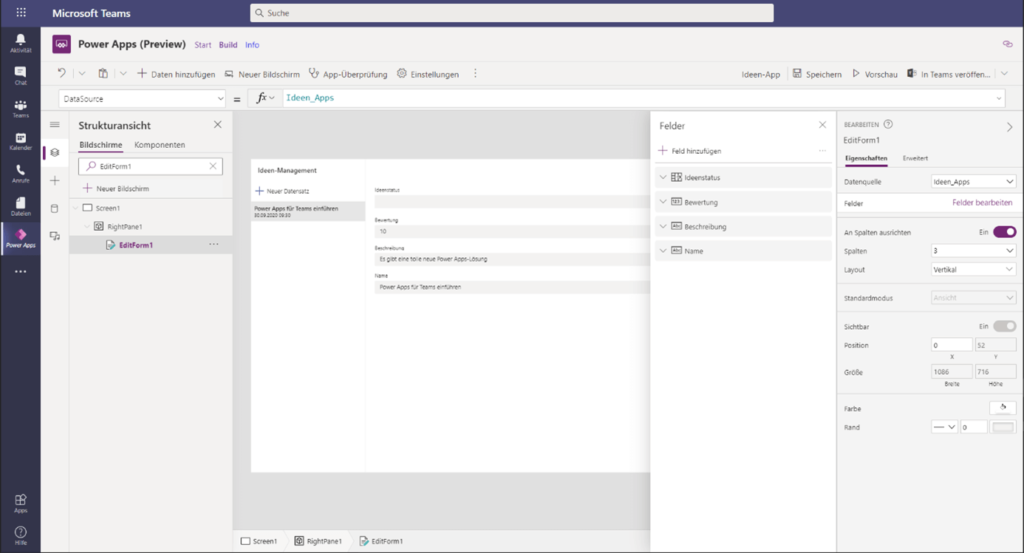
Task: Open EditForm1 more options ellipsis
Action: pos(214,244)
